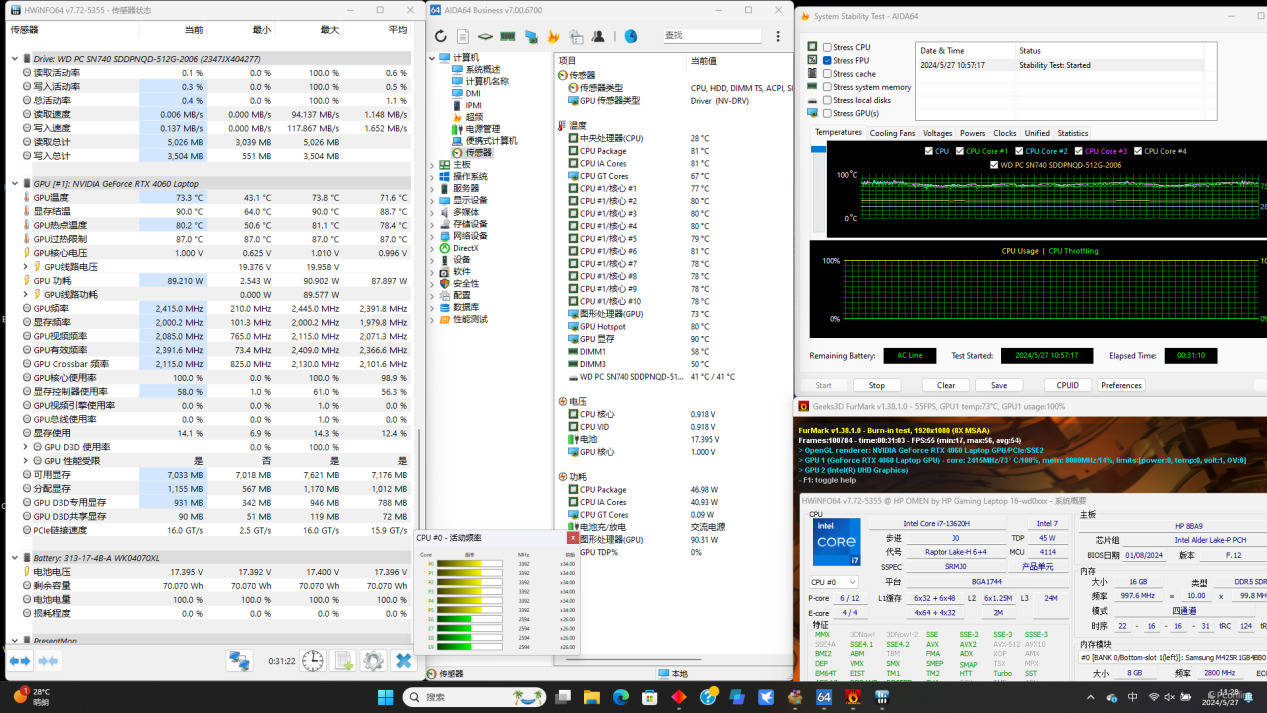Screen dimensions: 1267x713
Task: Click Windows Start button on taskbar
Action: coord(386,696)
